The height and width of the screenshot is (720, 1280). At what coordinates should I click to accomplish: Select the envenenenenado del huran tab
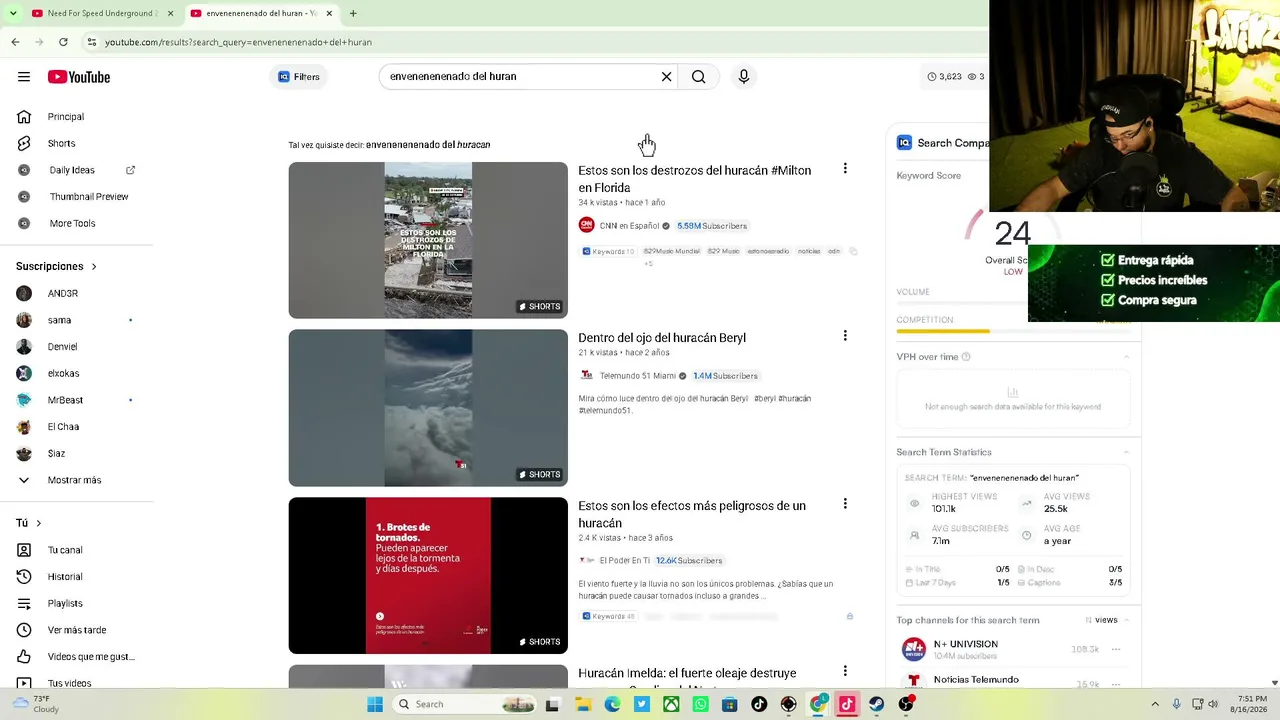262,13
